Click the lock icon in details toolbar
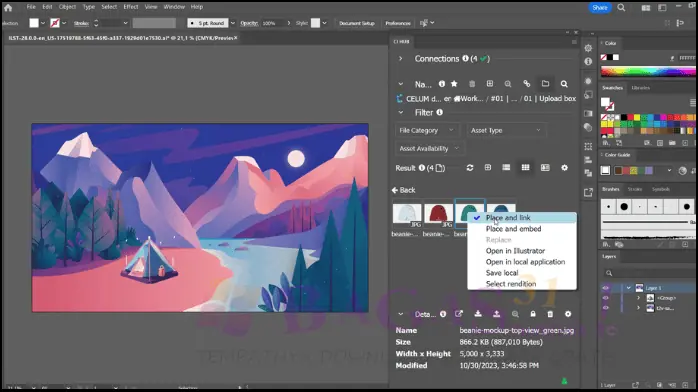 533,314
